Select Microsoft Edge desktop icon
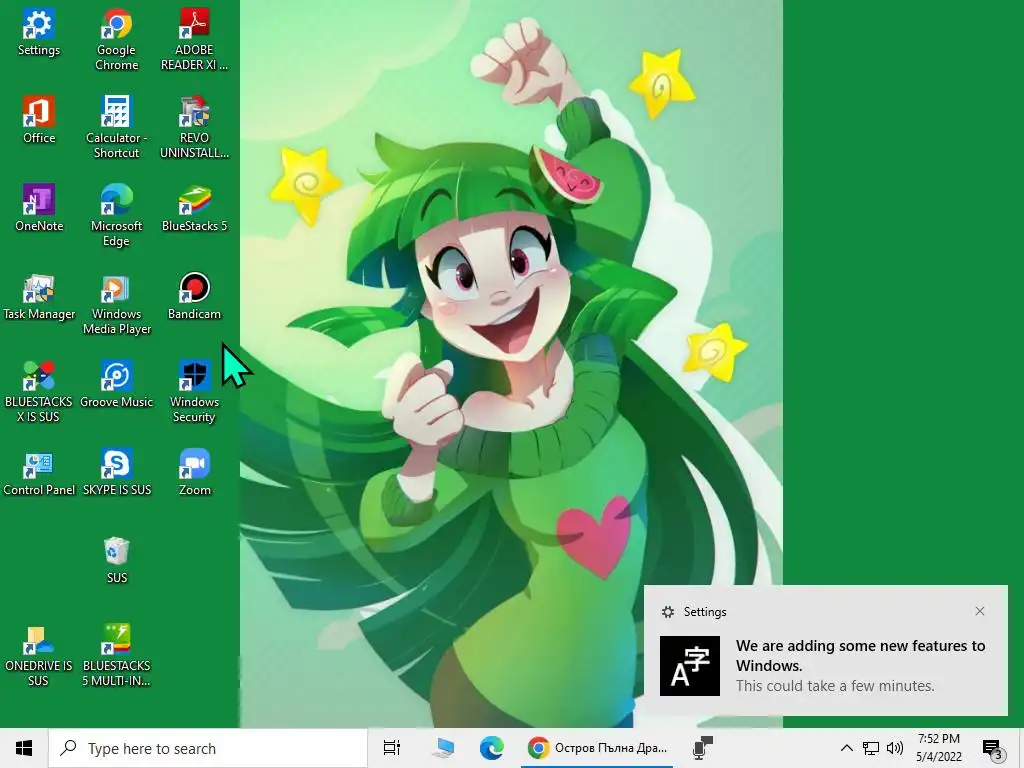Image resolution: width=1024 pixels, height=768 pixels. point(116,216)
